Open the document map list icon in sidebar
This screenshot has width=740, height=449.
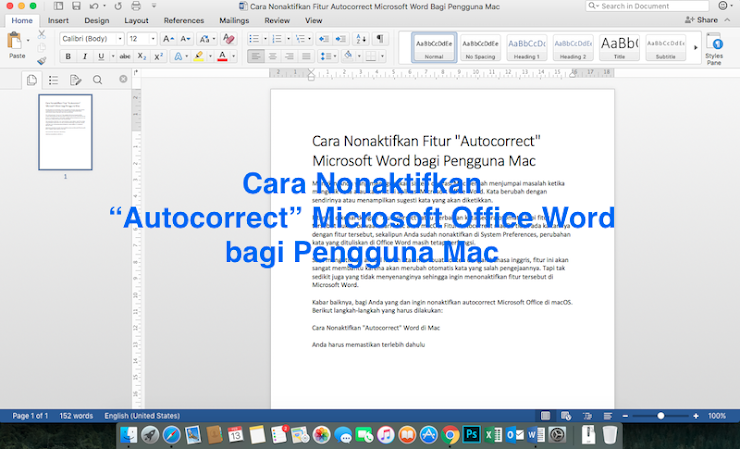pyautogui.click(x=53, y=80)
